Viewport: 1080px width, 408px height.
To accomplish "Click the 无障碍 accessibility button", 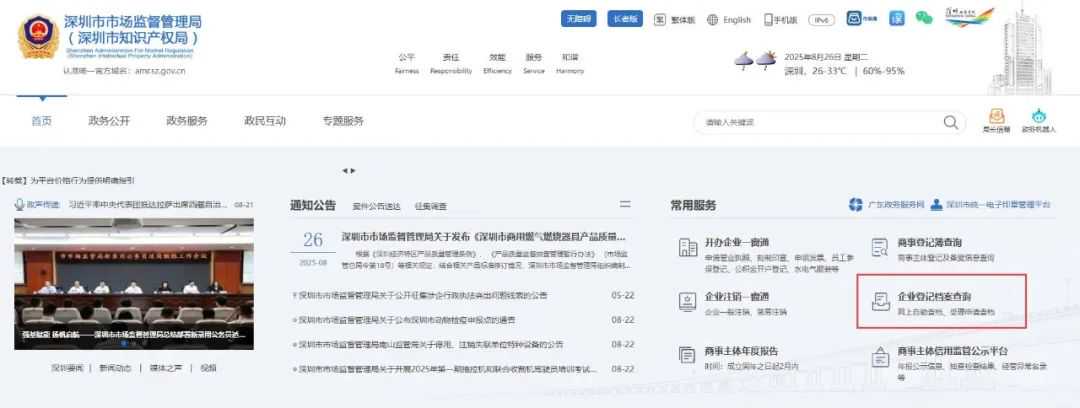I will 579,19.
